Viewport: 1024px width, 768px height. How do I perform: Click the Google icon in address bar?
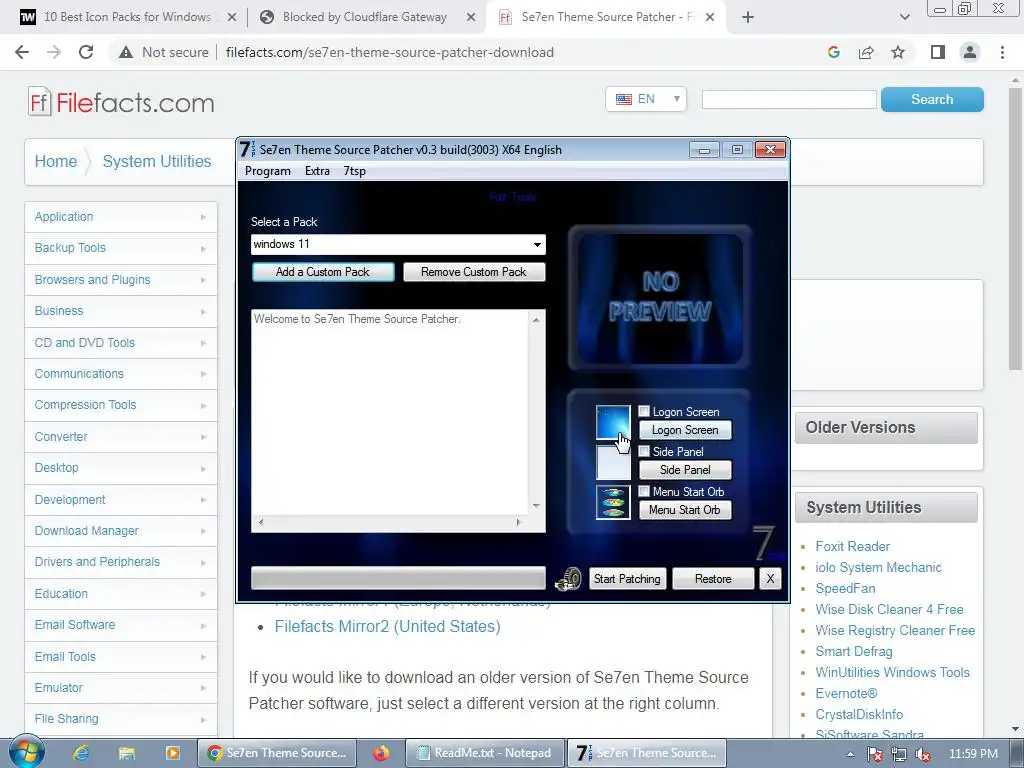[833, 52]
